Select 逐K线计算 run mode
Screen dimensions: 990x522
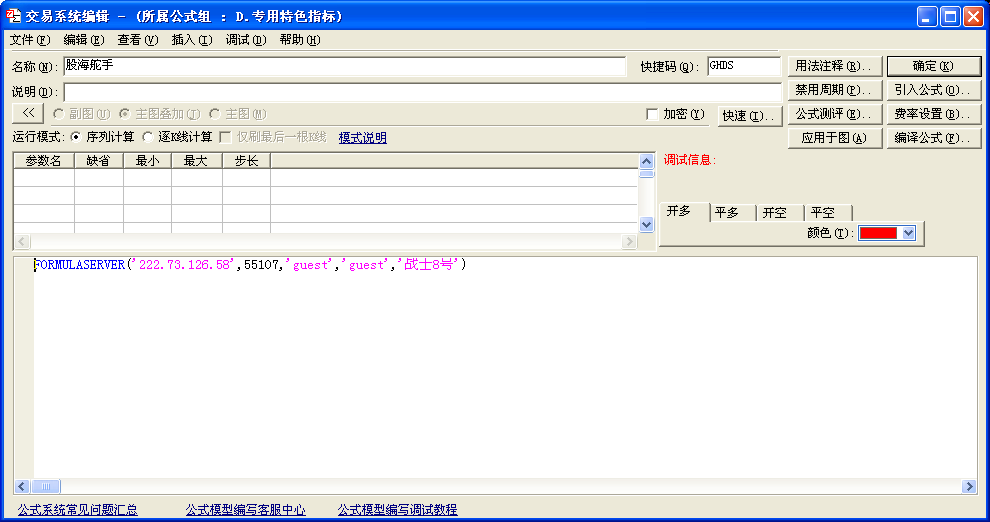[x=148, y=137]
